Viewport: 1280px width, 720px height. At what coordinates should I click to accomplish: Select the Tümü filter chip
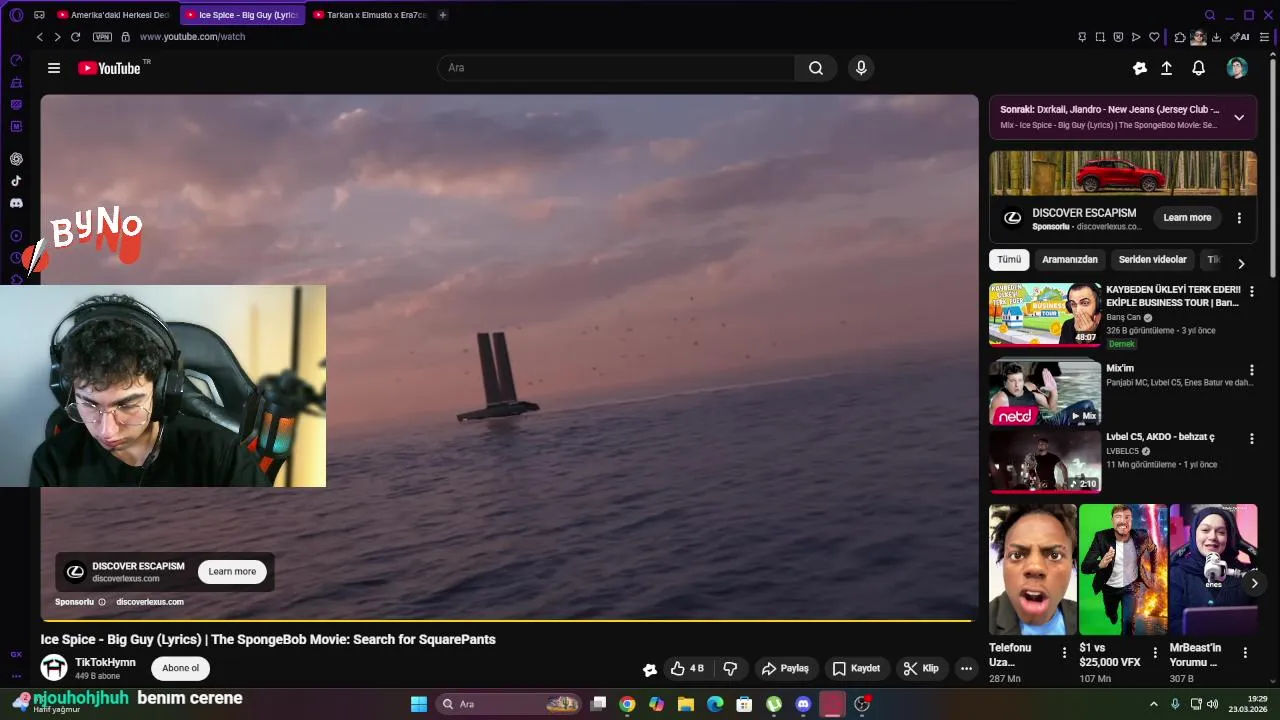coord(1009,260)
